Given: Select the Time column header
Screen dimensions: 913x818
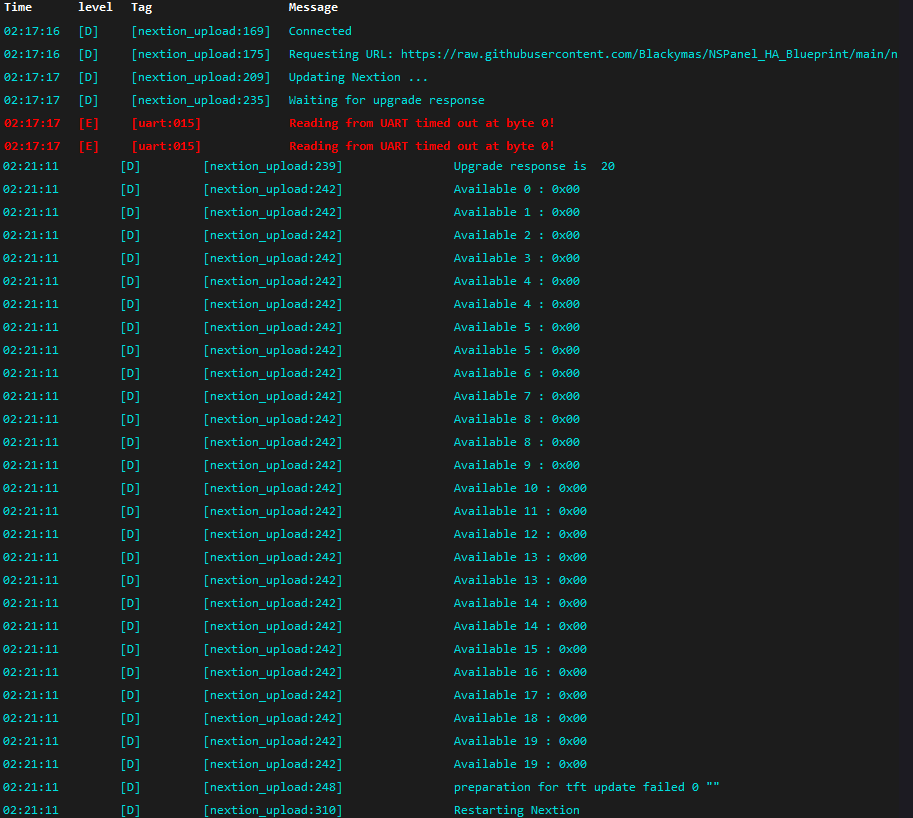Looking at the screenshot, I should 17,7.
